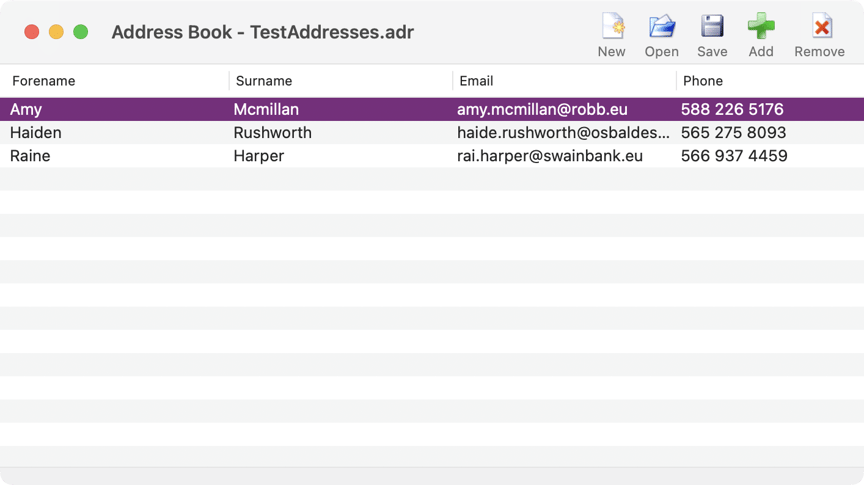Click phone number 565 275 8093
The image size is (864, 485).
point(733,133)
